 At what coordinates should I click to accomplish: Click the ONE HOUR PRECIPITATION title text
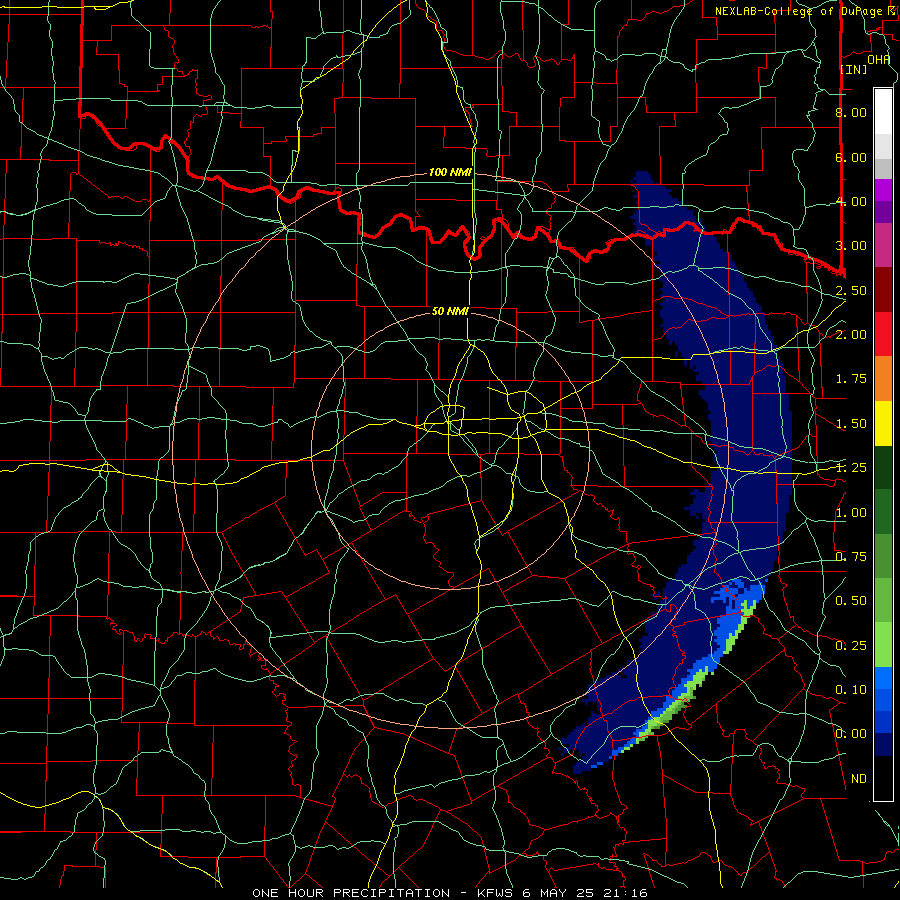351,893
